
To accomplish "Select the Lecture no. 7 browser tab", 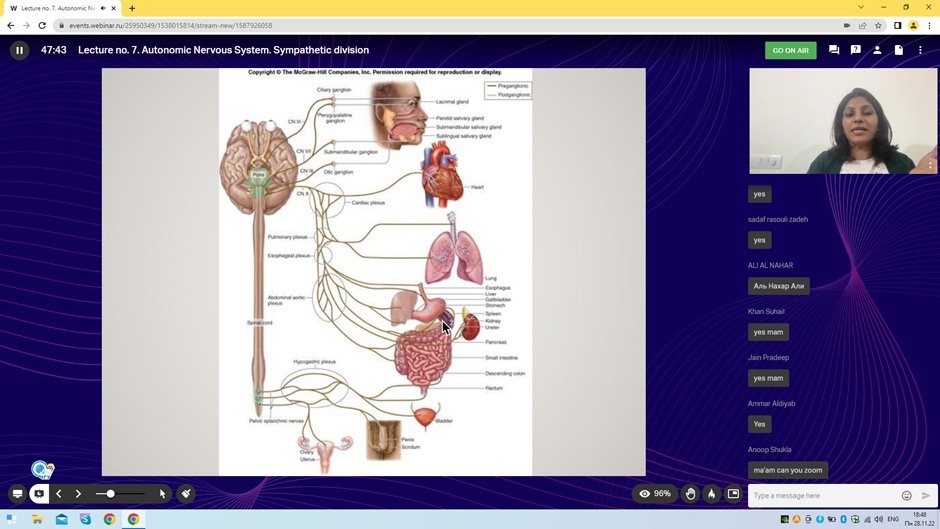I will [x=58, y=8].
